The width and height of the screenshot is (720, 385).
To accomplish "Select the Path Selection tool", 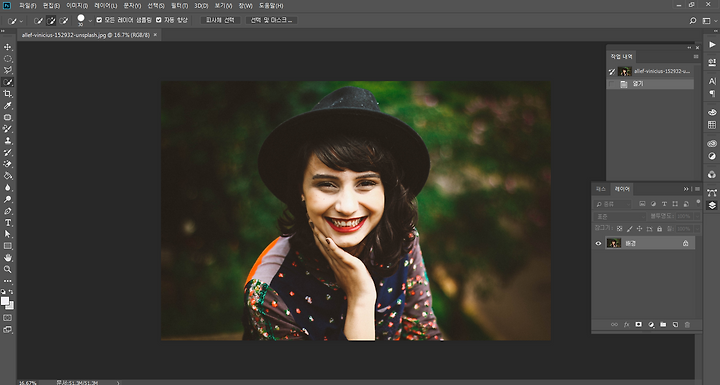I will coord(8,234).
